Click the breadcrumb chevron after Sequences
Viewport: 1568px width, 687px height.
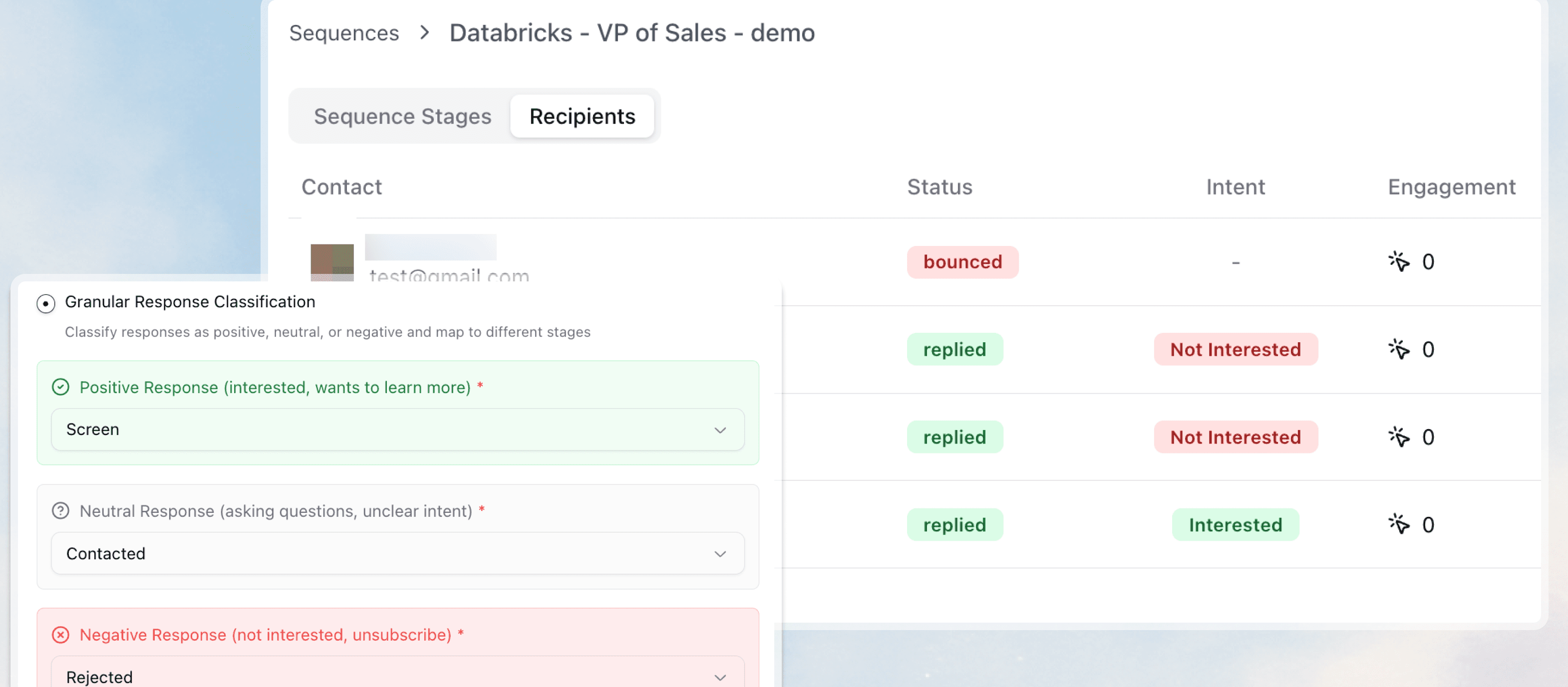click(x=424, y=33)
